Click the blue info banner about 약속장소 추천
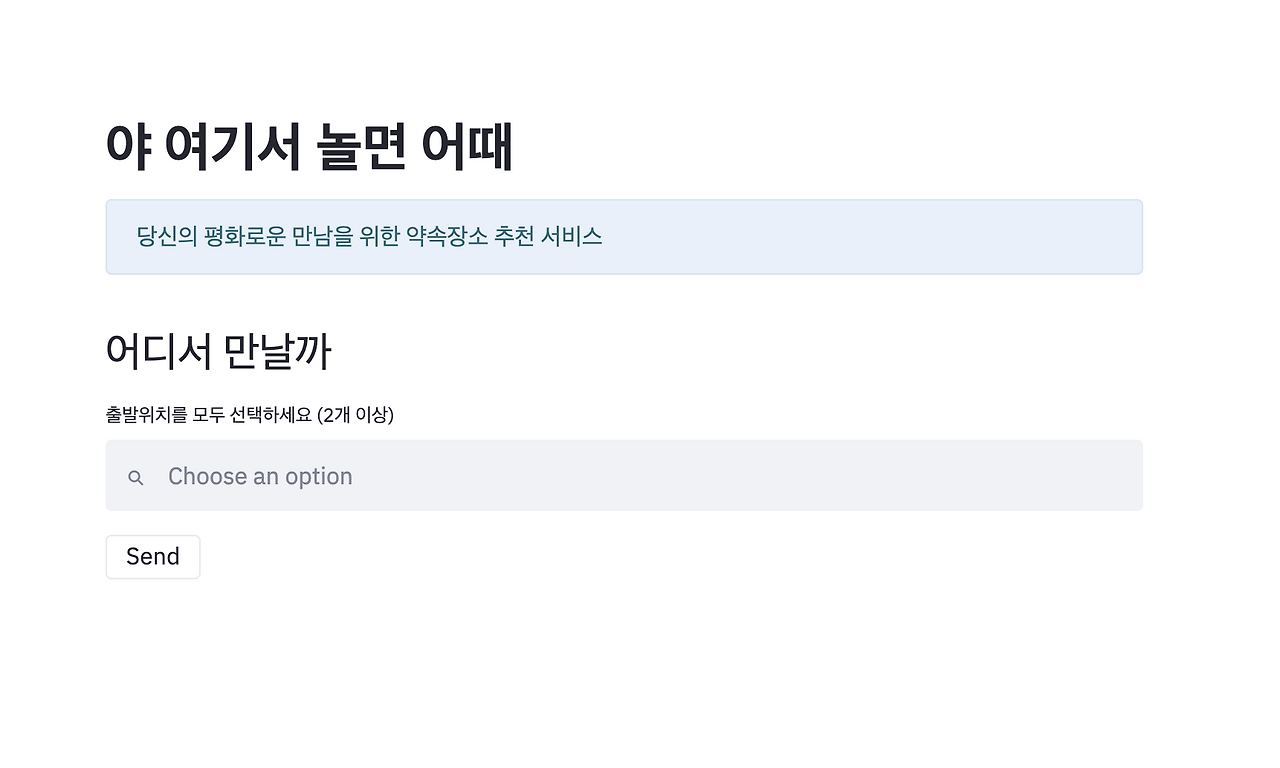Screen dimensions: 1280x768 click(624, 236)
